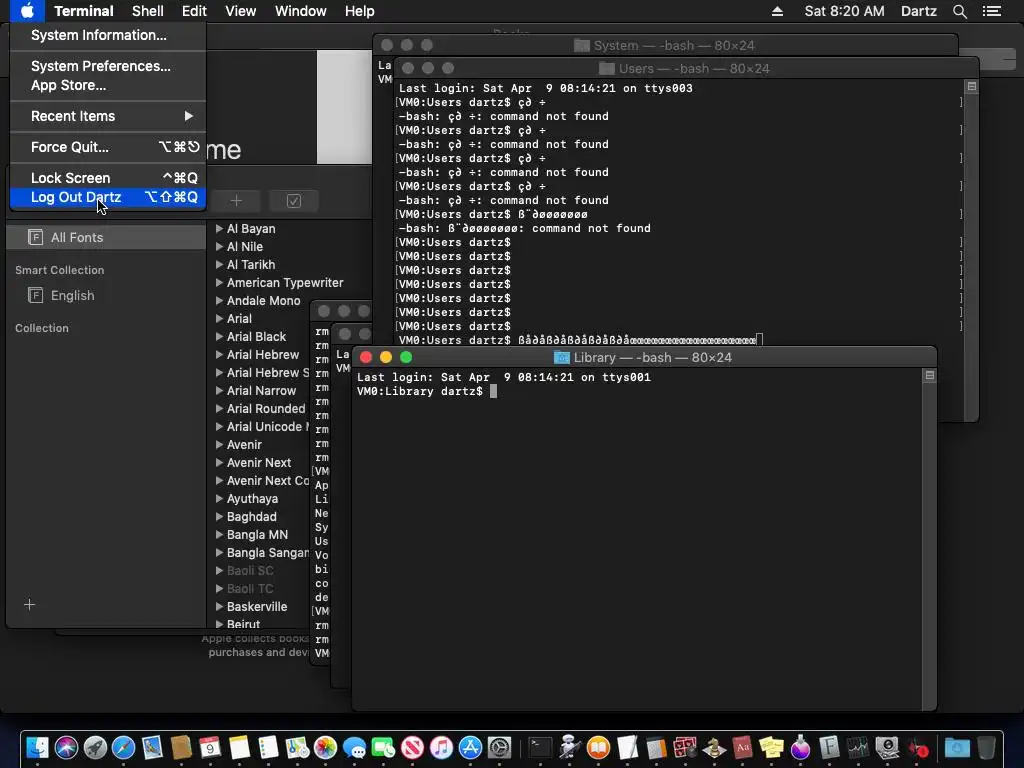This screenshot has height=768, width=1024.
Task: Expand the American Typewriter font family
Action: 219,283
